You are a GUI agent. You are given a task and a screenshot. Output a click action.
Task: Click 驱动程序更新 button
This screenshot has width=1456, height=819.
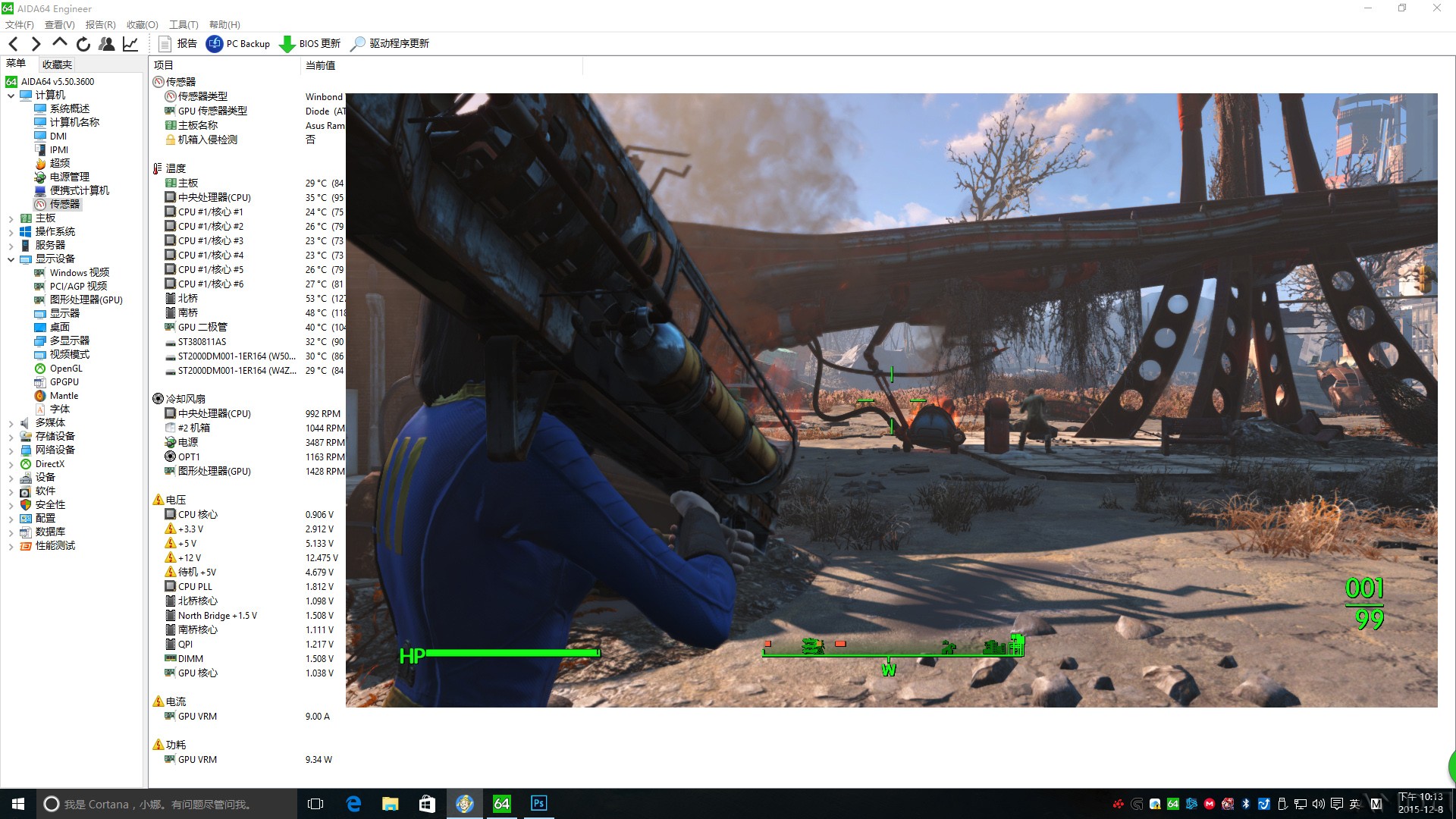click(390, 44)
